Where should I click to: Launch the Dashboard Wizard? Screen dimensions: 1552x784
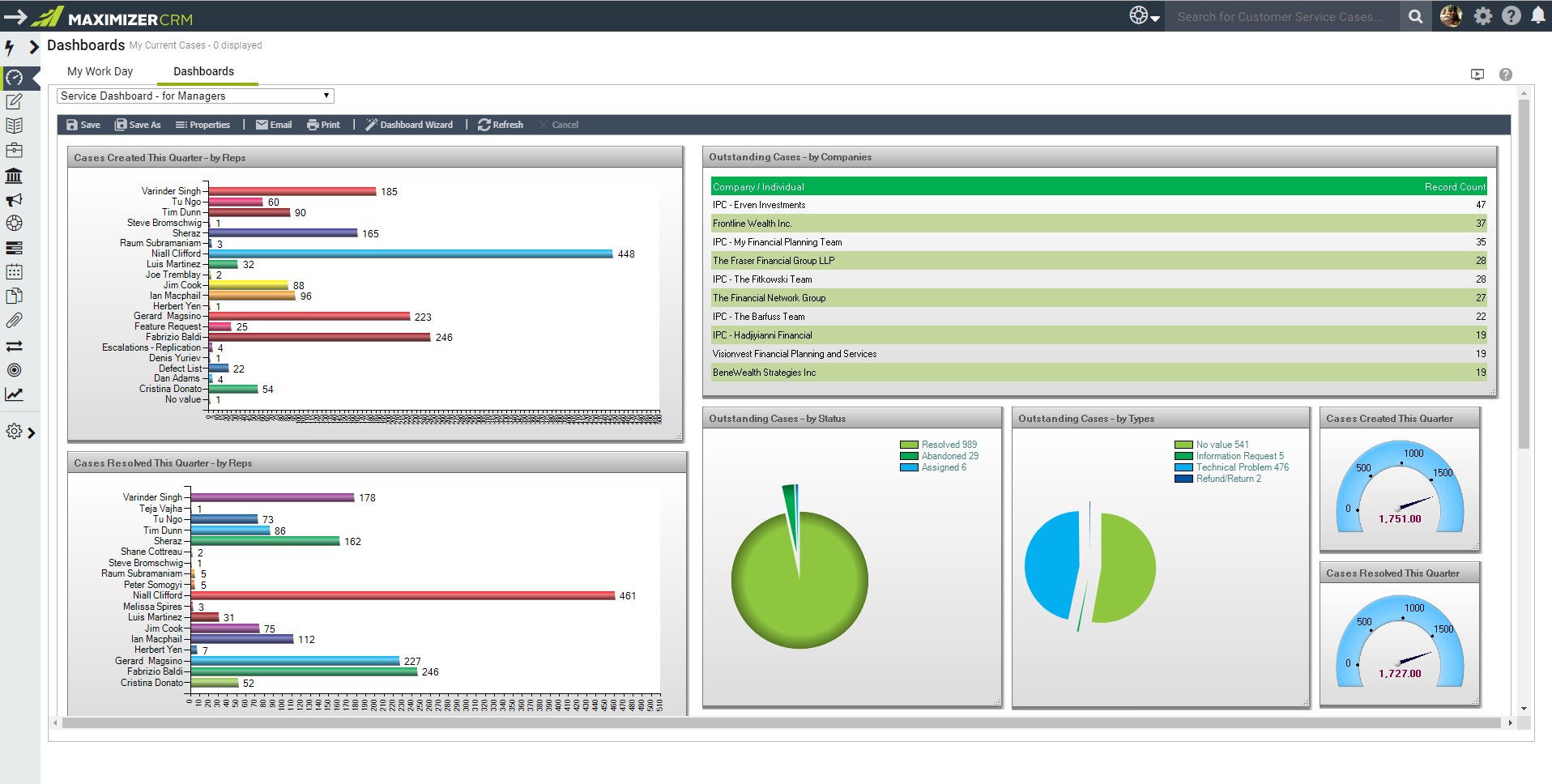coord(410,125)
